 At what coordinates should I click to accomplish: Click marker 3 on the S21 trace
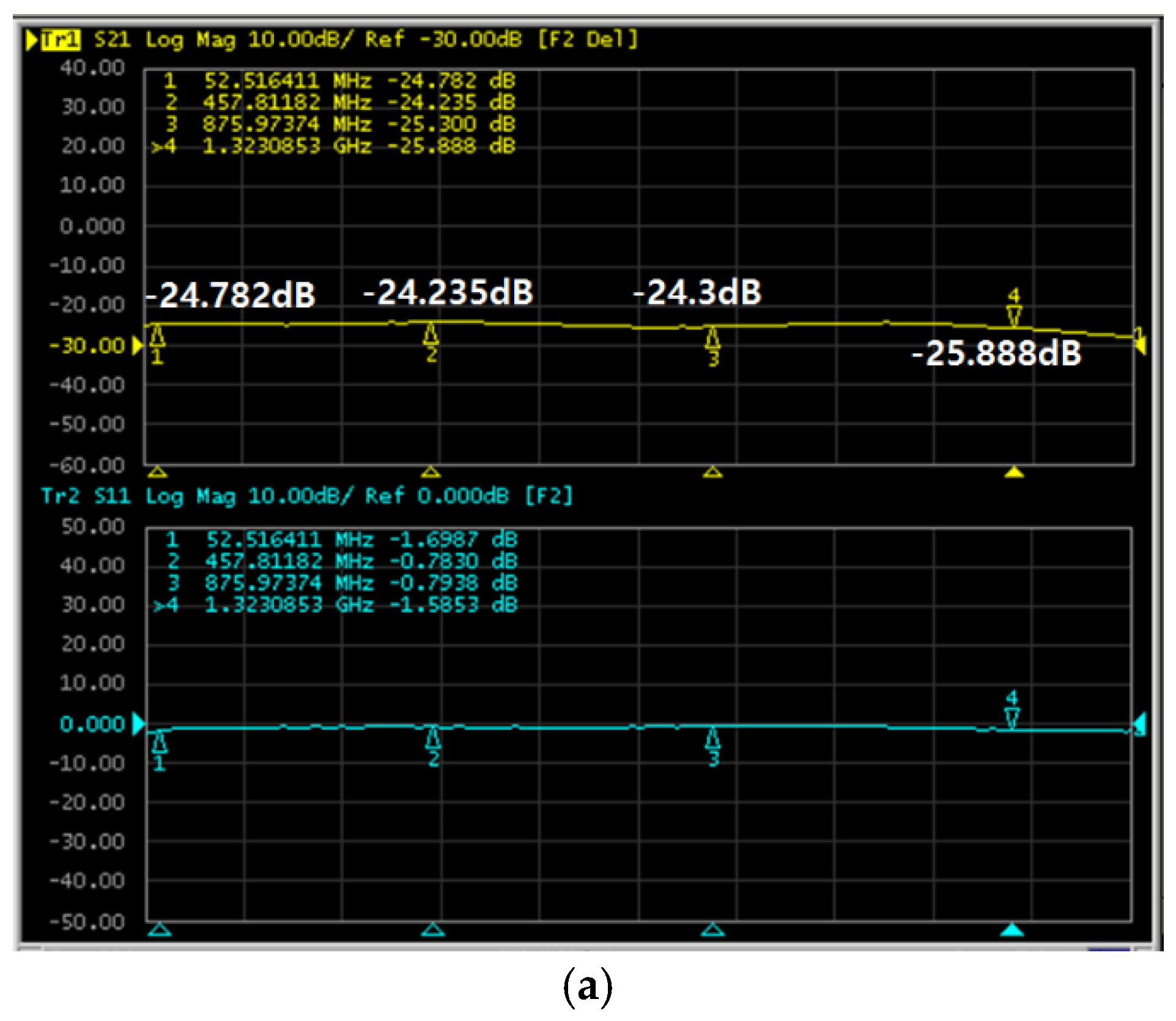pyautogui.click(x=712, y=338)
